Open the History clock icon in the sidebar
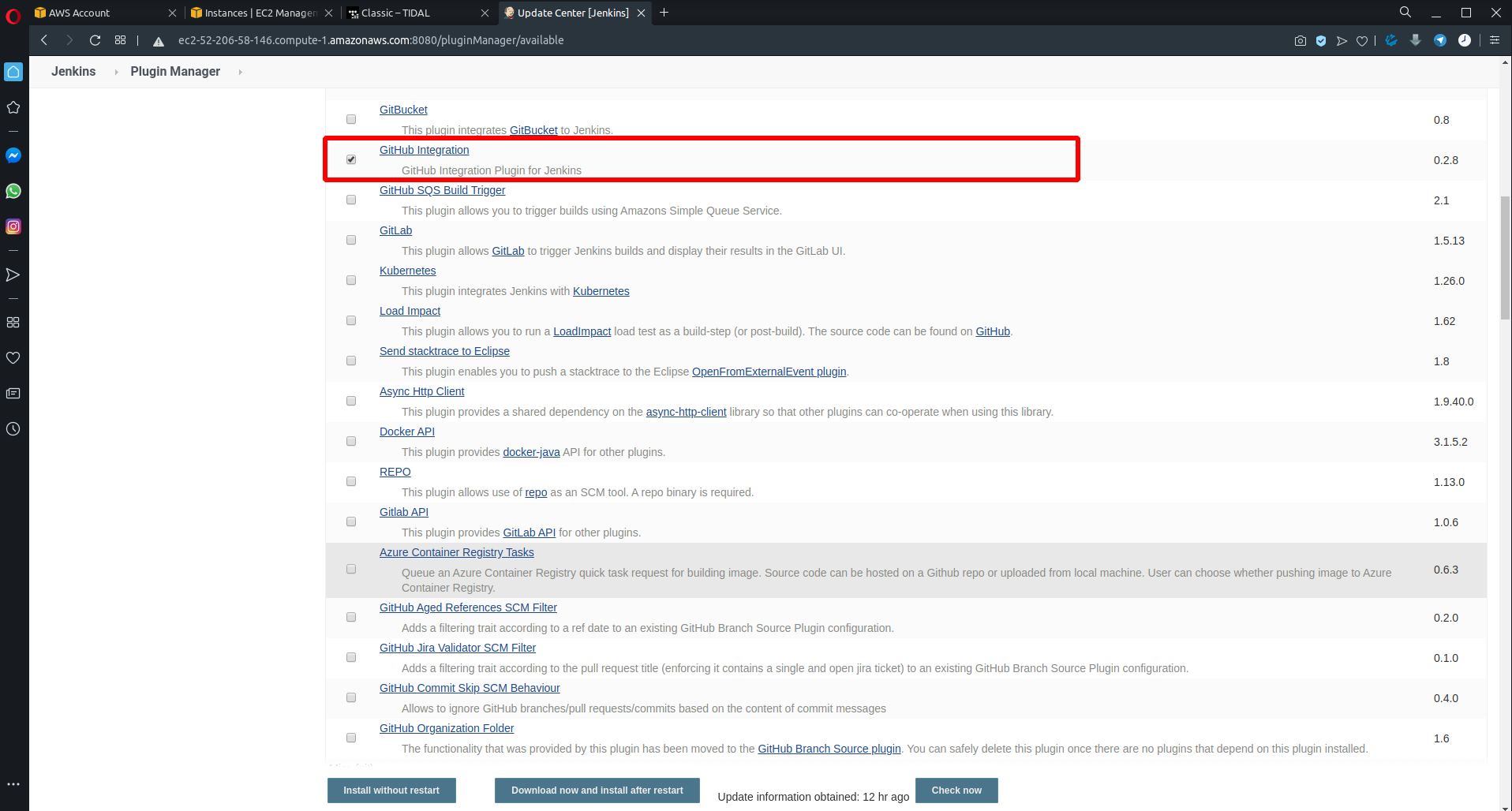This screenshot has width=1512, height=811. (13, 428)
